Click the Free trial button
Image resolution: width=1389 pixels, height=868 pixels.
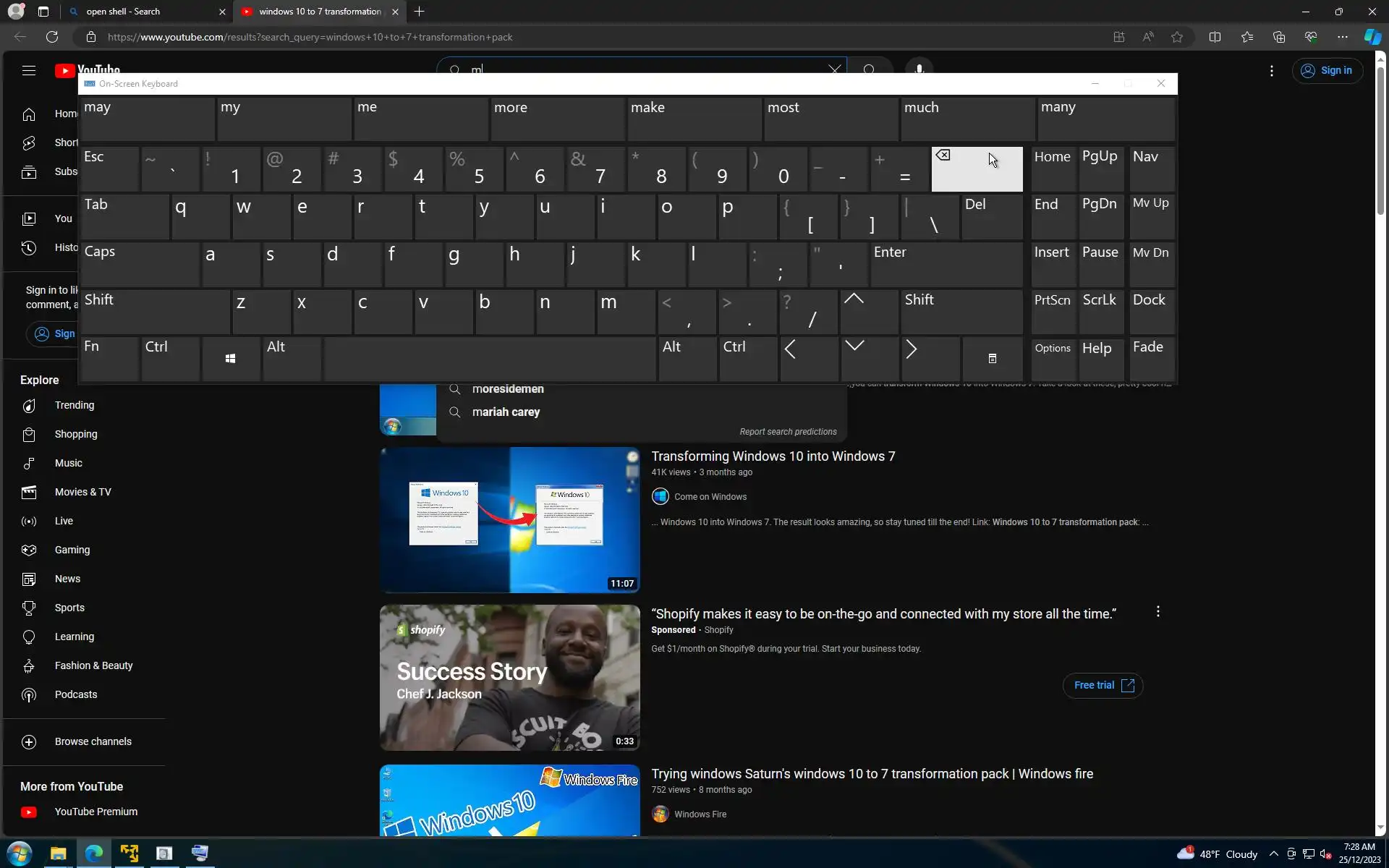coord(1103,685)
